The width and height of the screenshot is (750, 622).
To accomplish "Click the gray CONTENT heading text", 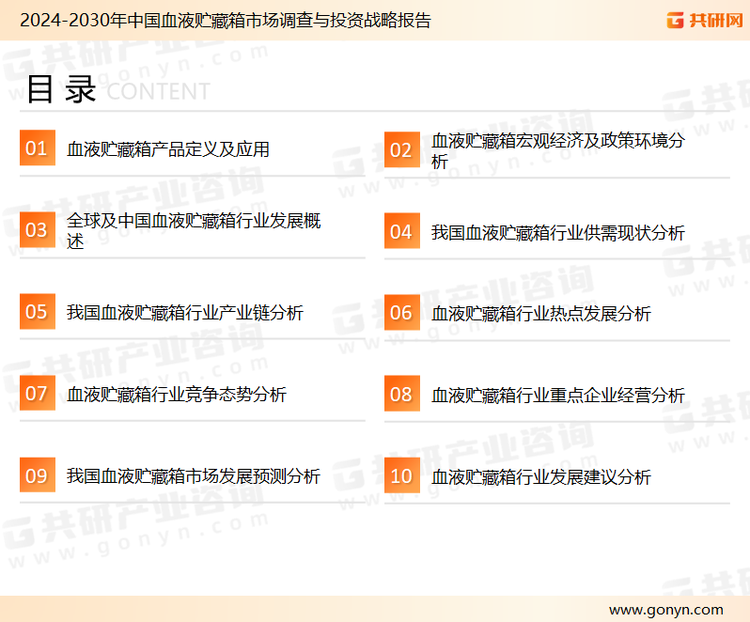I will tap(158, 91).
